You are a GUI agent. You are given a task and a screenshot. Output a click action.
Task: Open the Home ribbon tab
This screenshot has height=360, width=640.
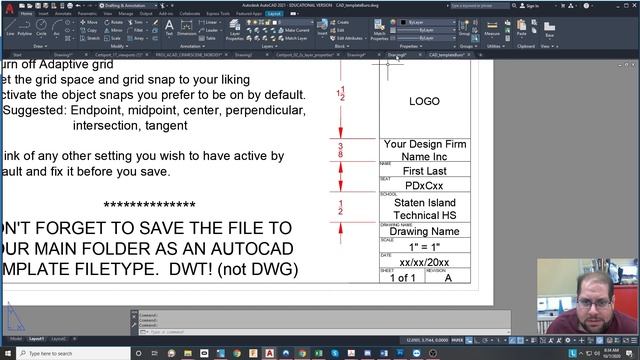(x=27, y=13)
